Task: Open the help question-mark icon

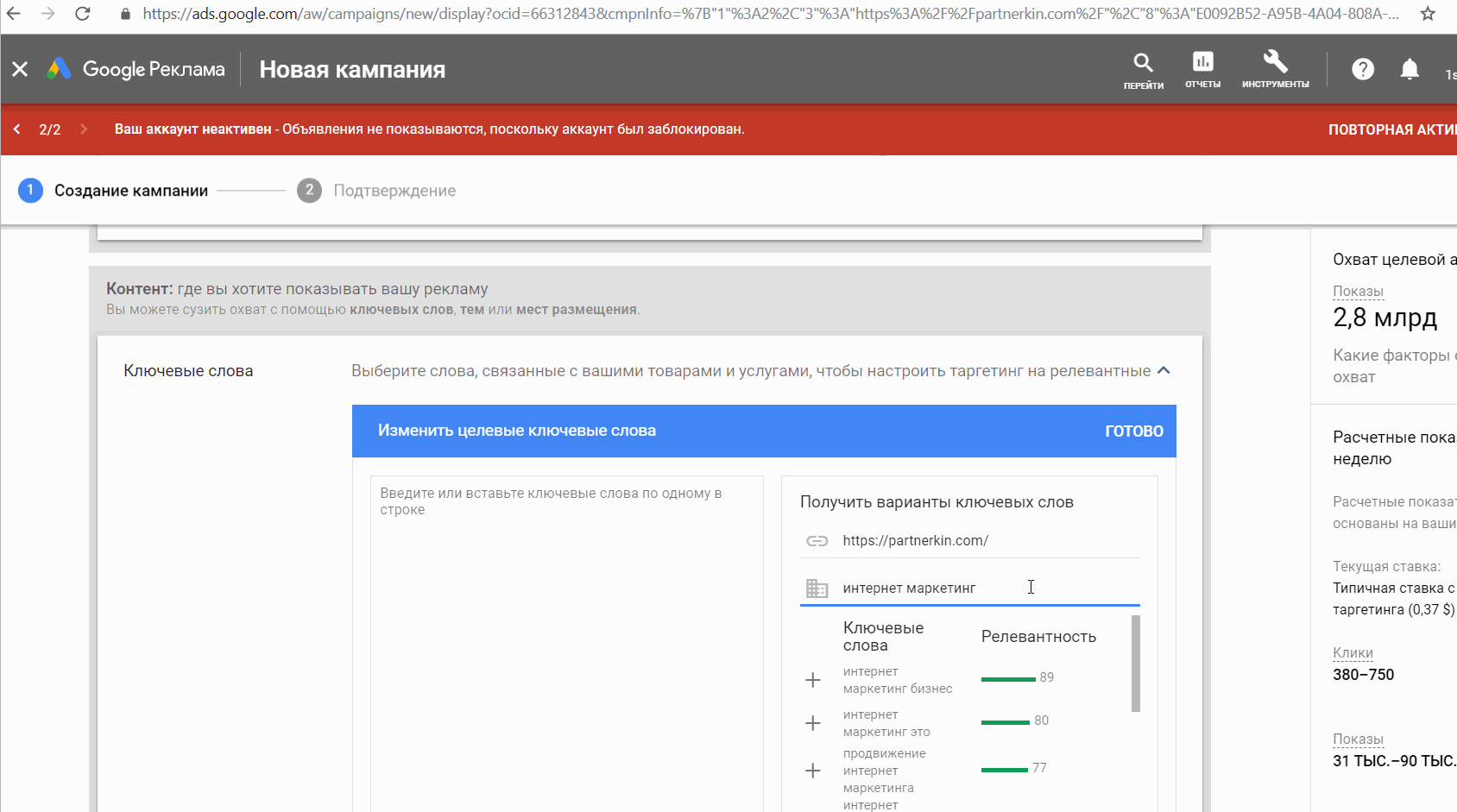Action: coord(1362,69)
